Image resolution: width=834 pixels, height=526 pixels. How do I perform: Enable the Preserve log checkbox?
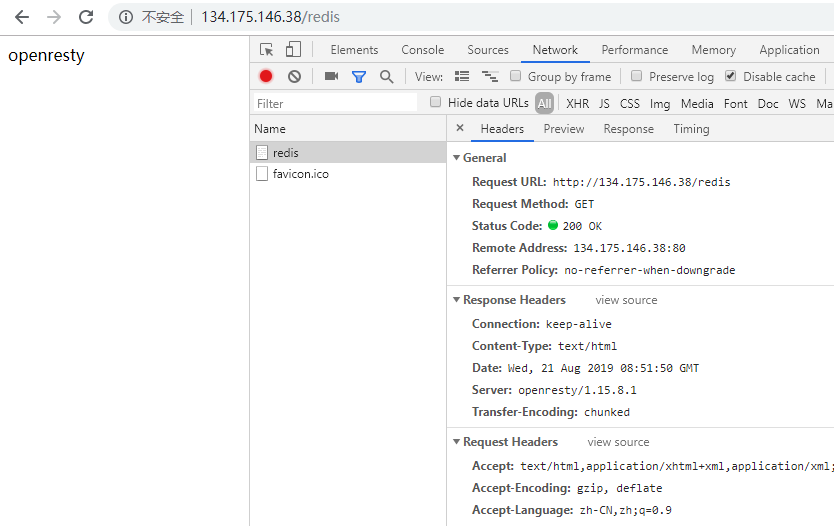(636, 76)
